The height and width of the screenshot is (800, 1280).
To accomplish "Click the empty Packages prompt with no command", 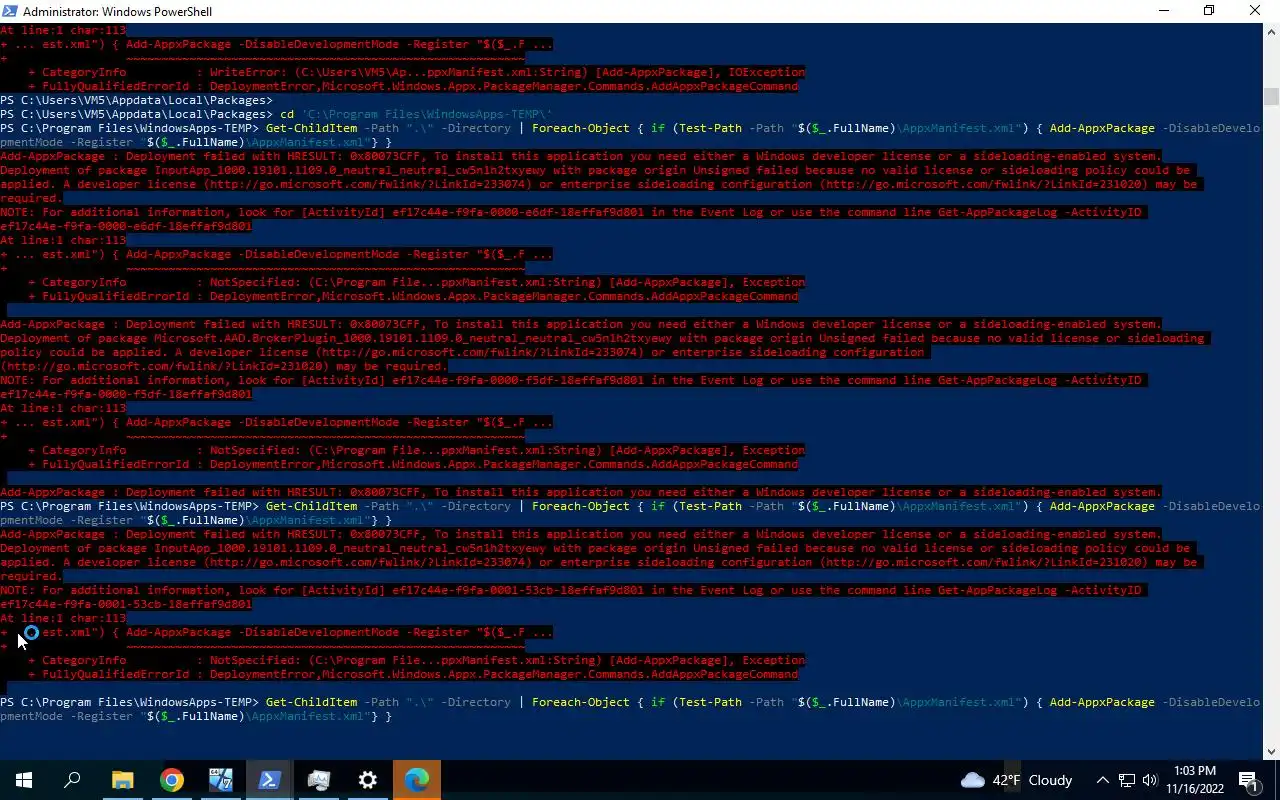I will point(136,100).
